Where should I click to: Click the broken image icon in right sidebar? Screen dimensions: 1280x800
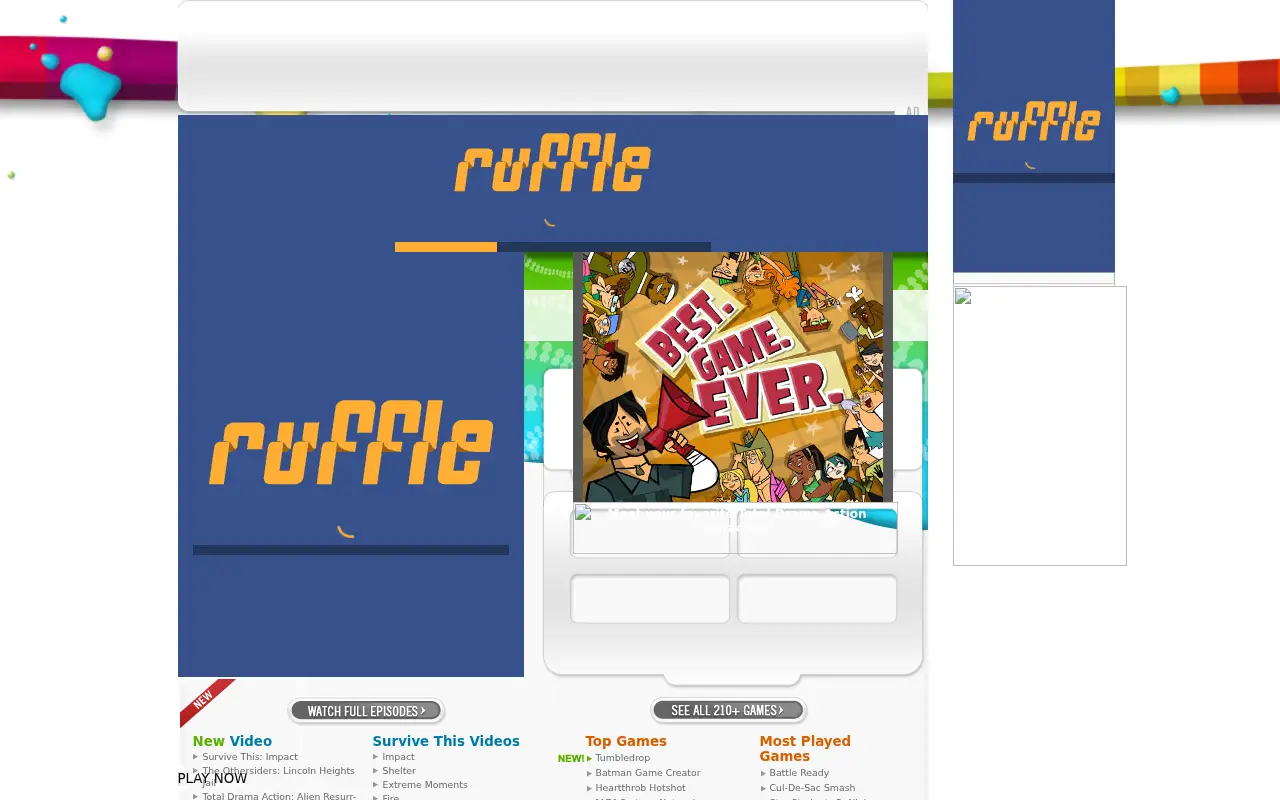pyautogui.click(x=963, y=296)
